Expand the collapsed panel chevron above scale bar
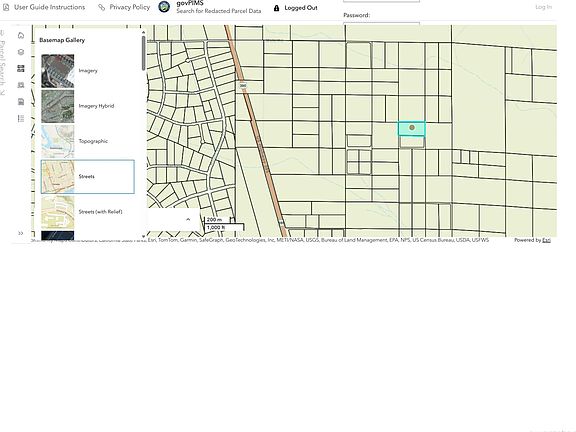576x432 pixels. [188, 219]
